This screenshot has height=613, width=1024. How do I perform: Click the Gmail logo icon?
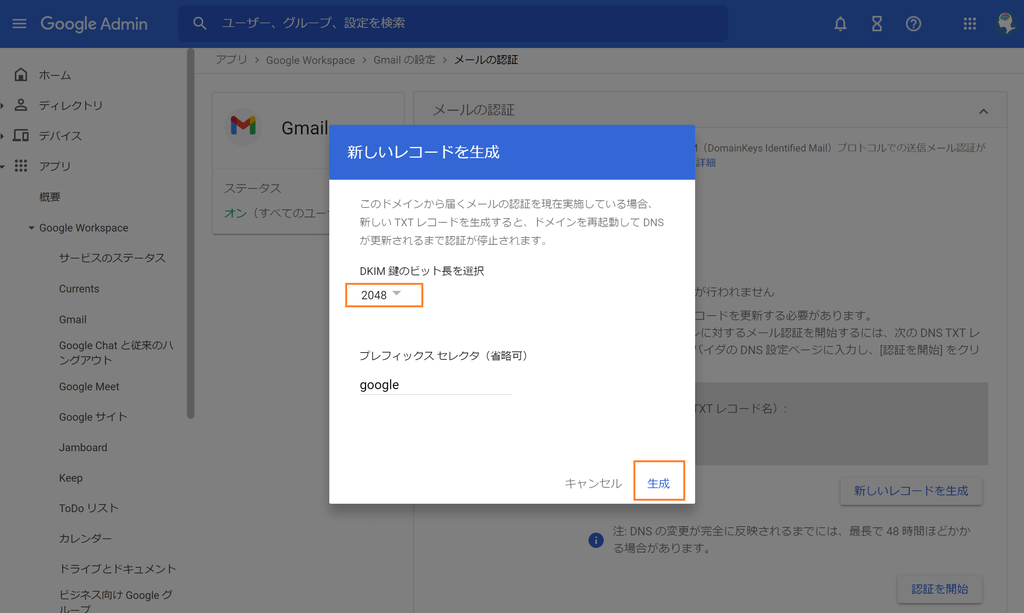(x=243, y=125)
